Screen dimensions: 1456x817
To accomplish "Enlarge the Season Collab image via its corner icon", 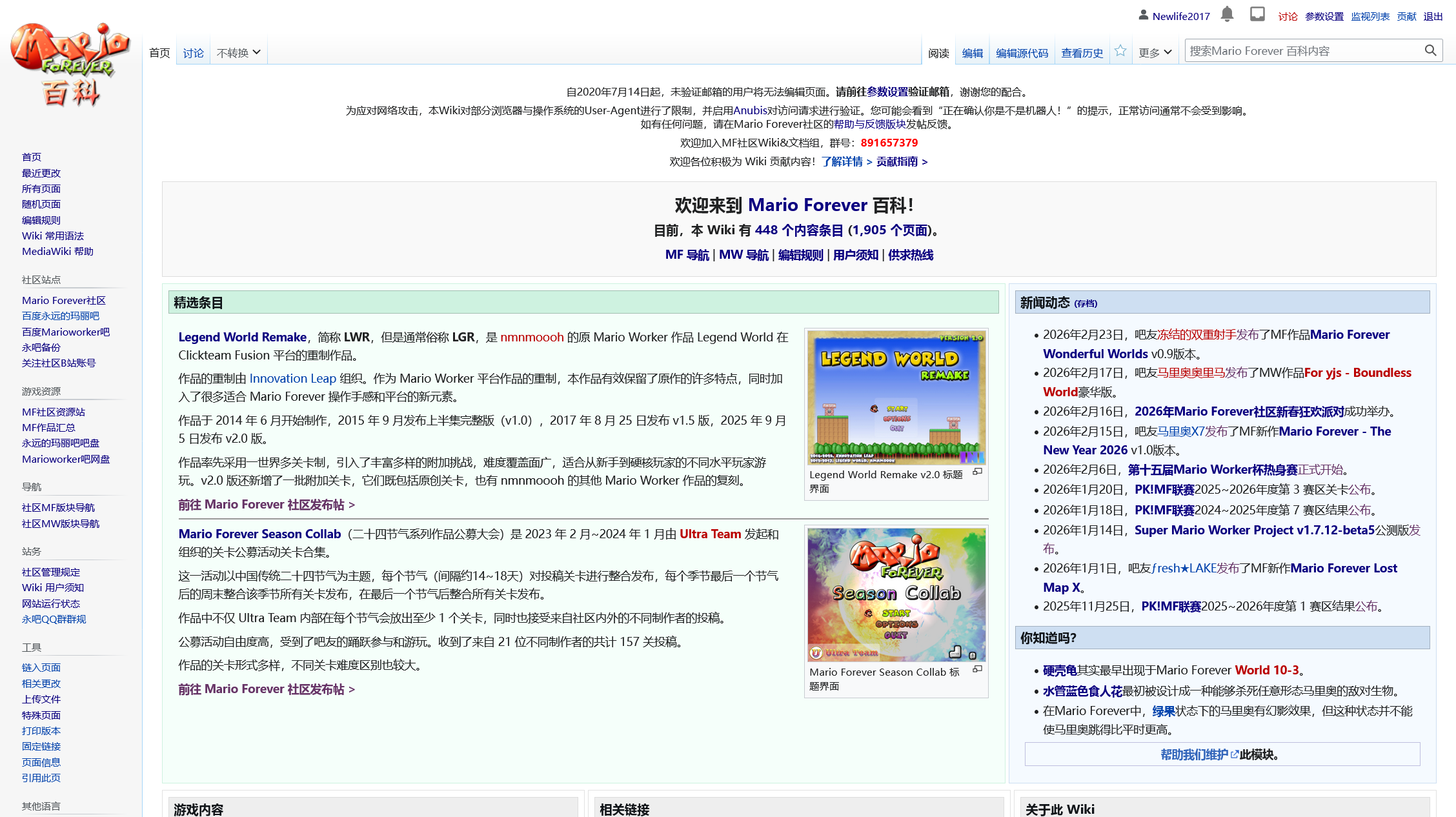I will (978, 670).
